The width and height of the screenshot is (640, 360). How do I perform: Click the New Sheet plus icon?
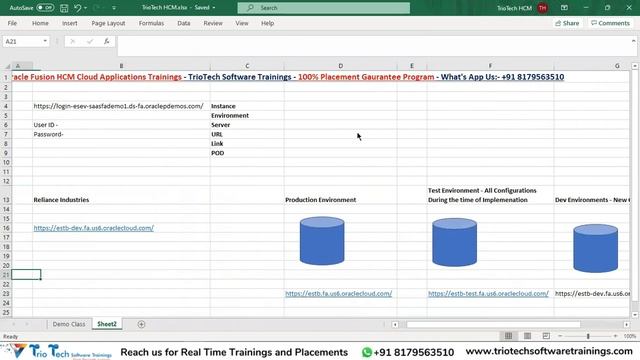point(141,324)
